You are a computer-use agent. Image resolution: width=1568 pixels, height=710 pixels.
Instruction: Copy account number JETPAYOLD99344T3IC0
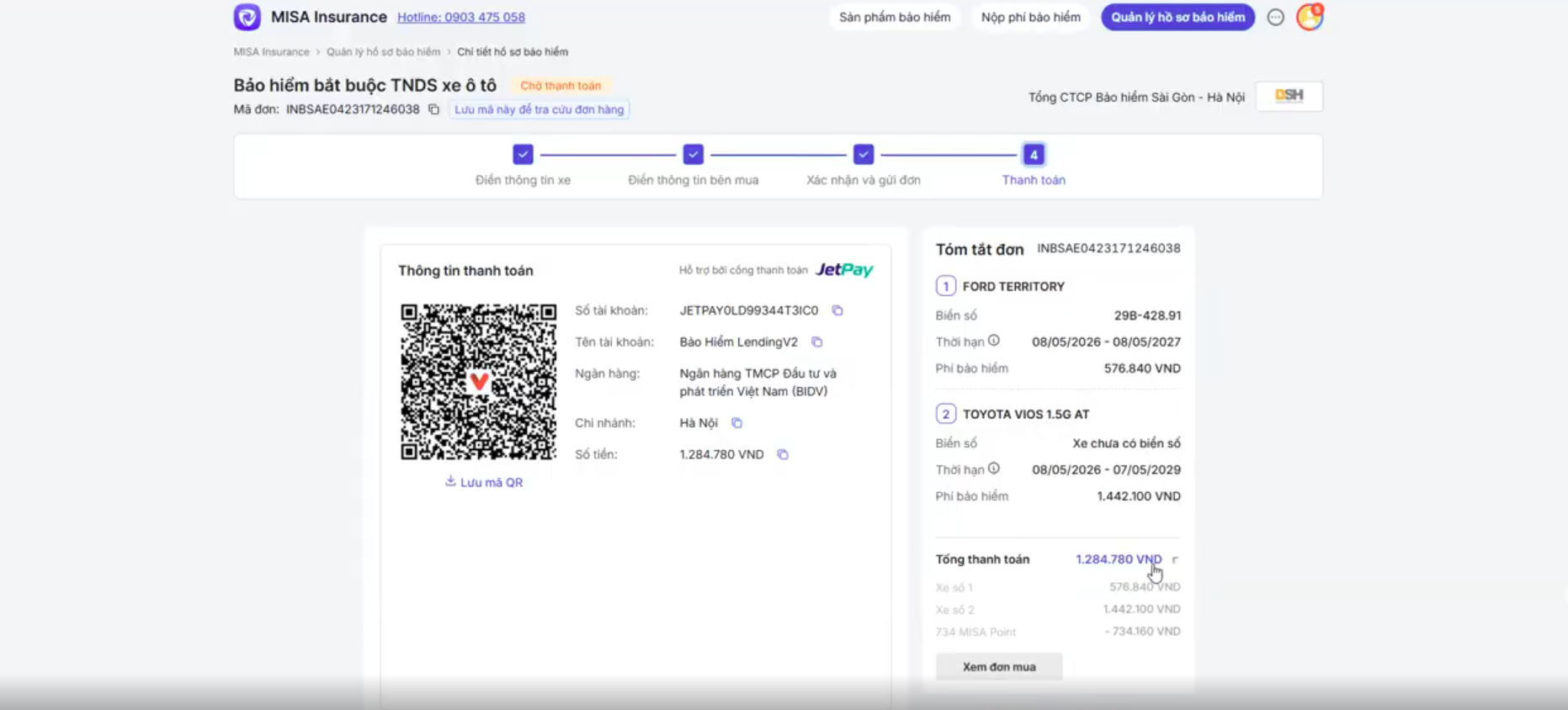pyautogui.click(x=837, y=310)
